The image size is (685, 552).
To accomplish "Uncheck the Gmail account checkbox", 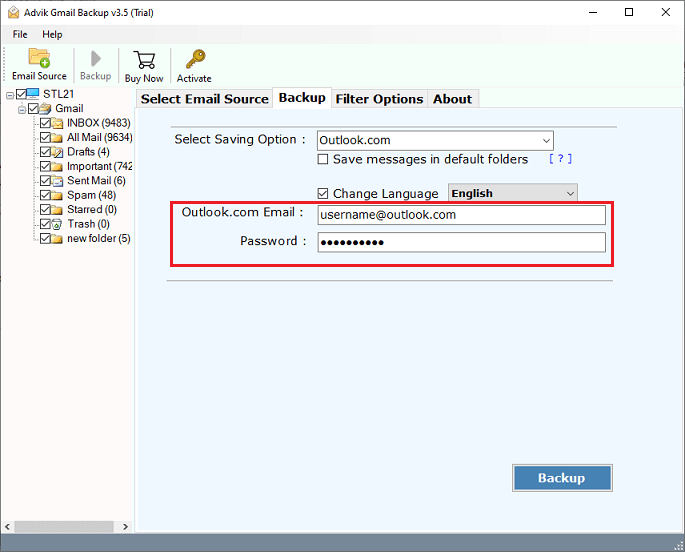I will (x=33, y=108).
